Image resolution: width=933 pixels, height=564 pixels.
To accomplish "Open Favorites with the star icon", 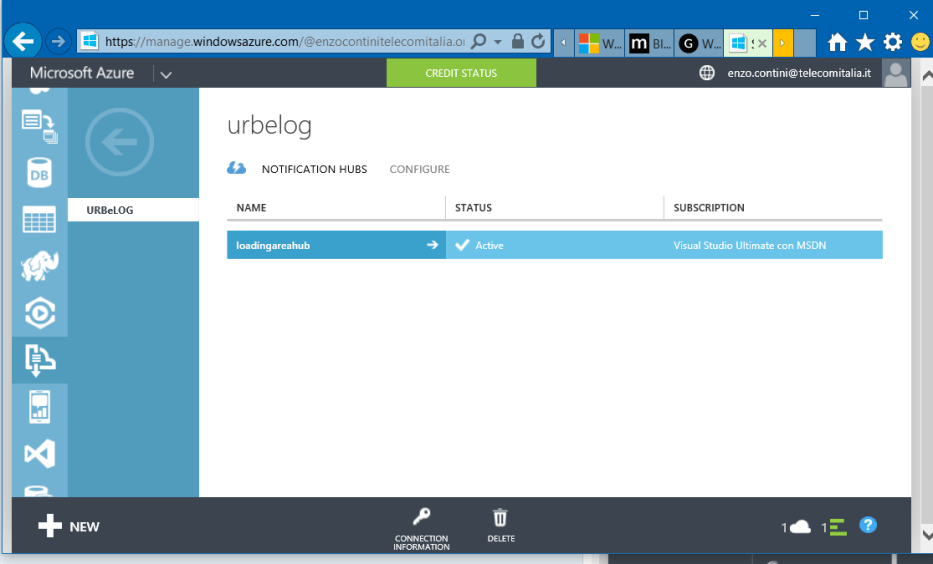I will click(865, 42).
